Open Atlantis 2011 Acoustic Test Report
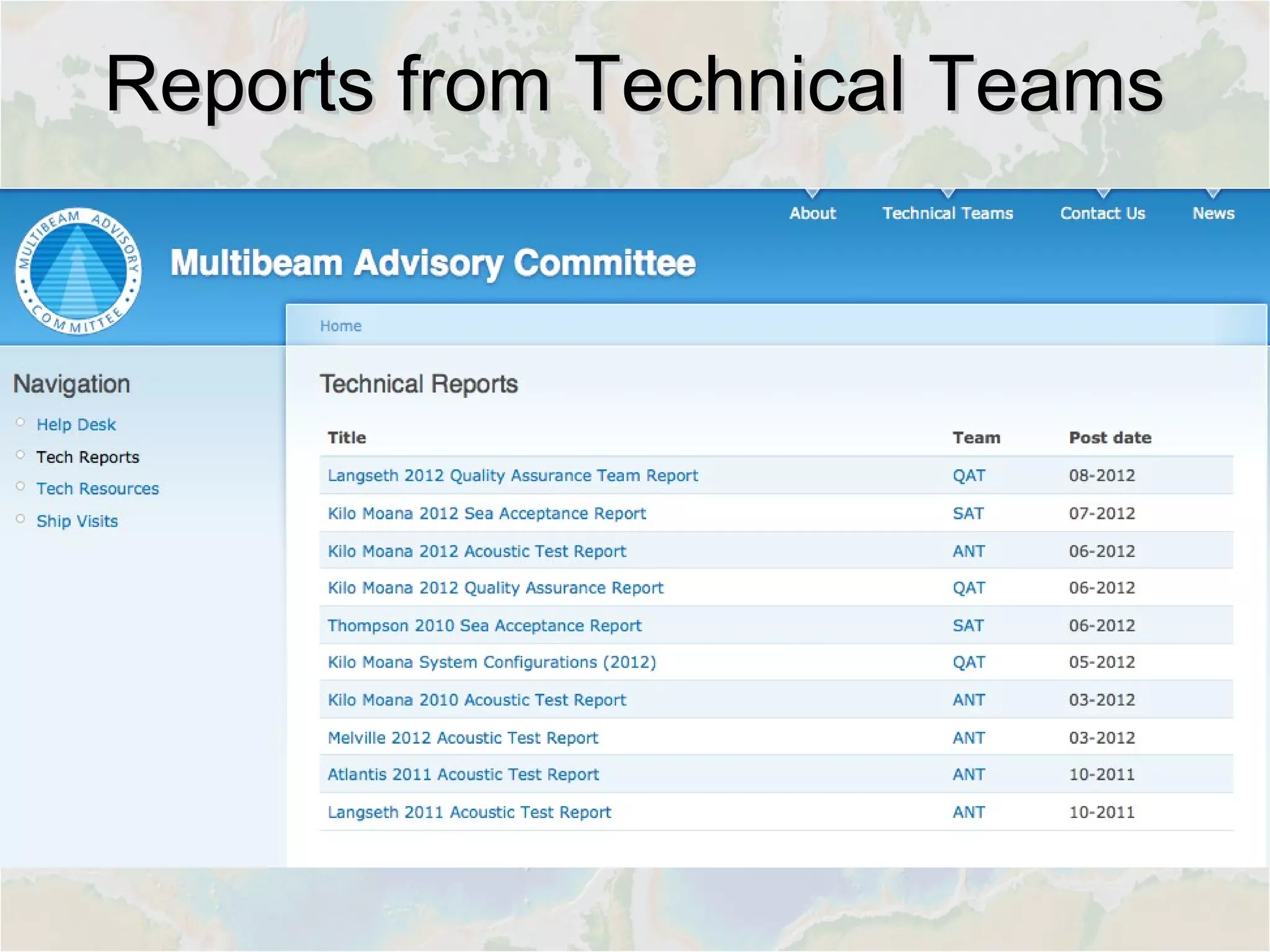1270x952 pixels. tap(463, 774)
